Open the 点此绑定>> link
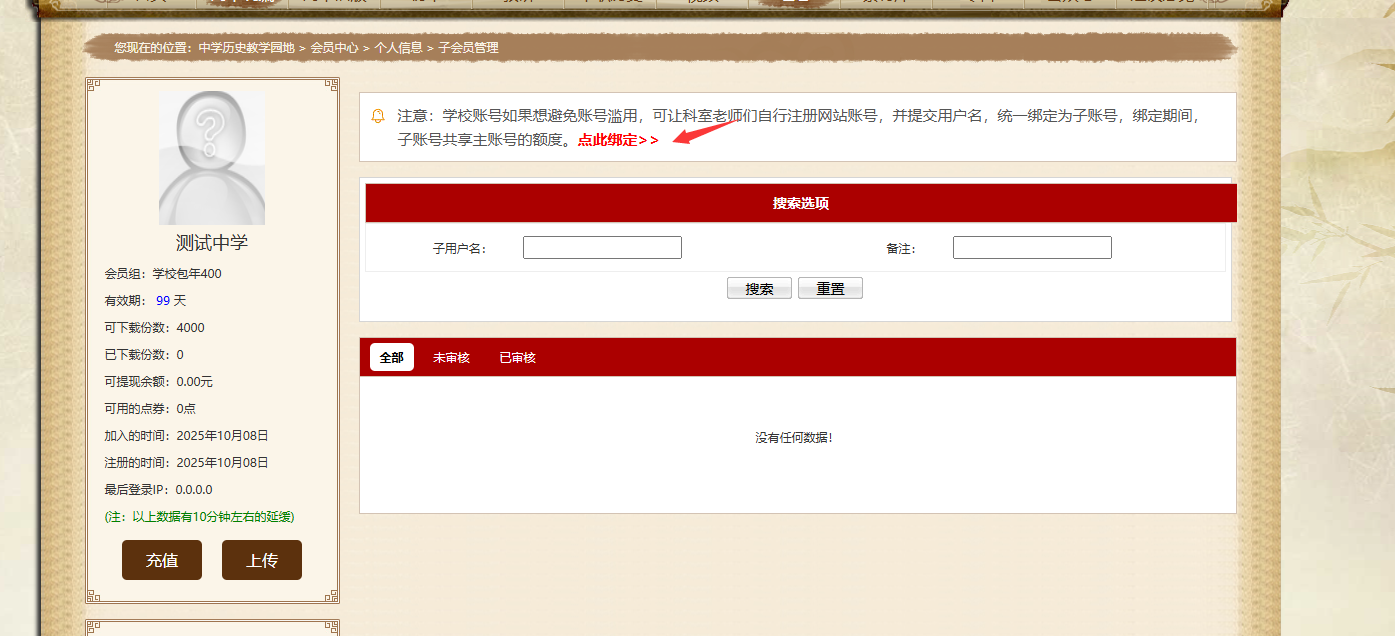 pos(617,140)
